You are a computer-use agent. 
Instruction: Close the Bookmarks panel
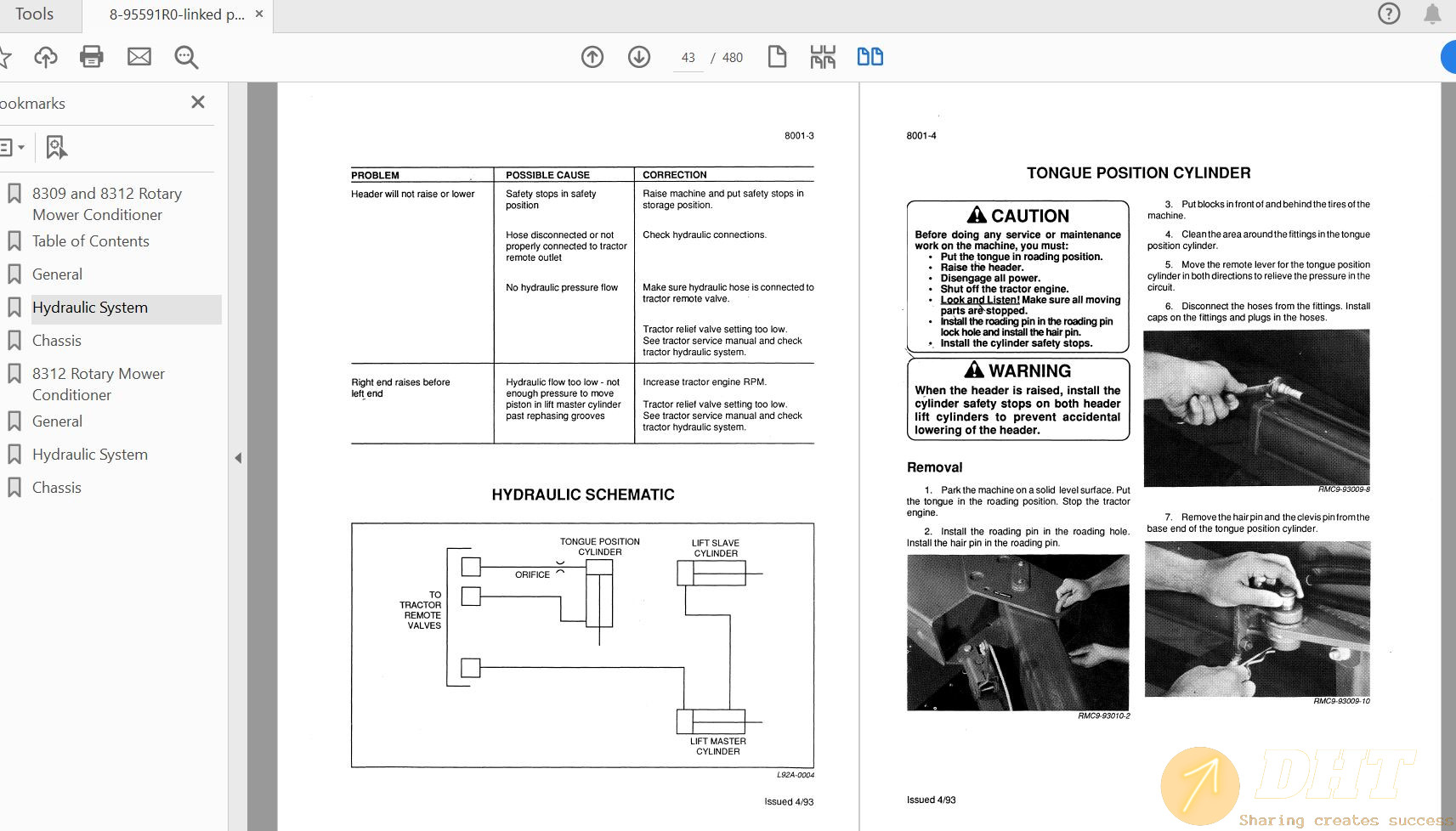click(198, 102)
